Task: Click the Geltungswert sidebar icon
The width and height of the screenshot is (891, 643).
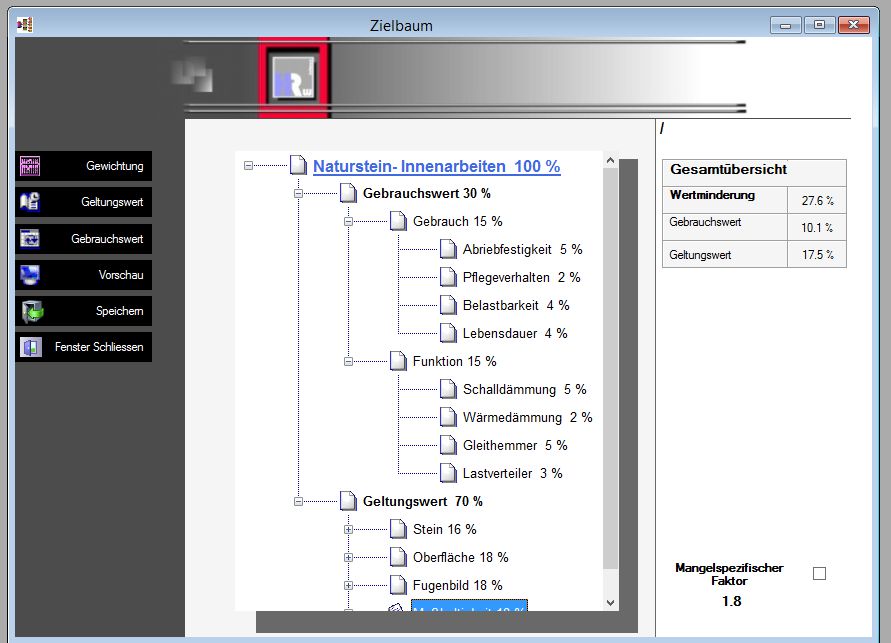Action: coord(30,202)
